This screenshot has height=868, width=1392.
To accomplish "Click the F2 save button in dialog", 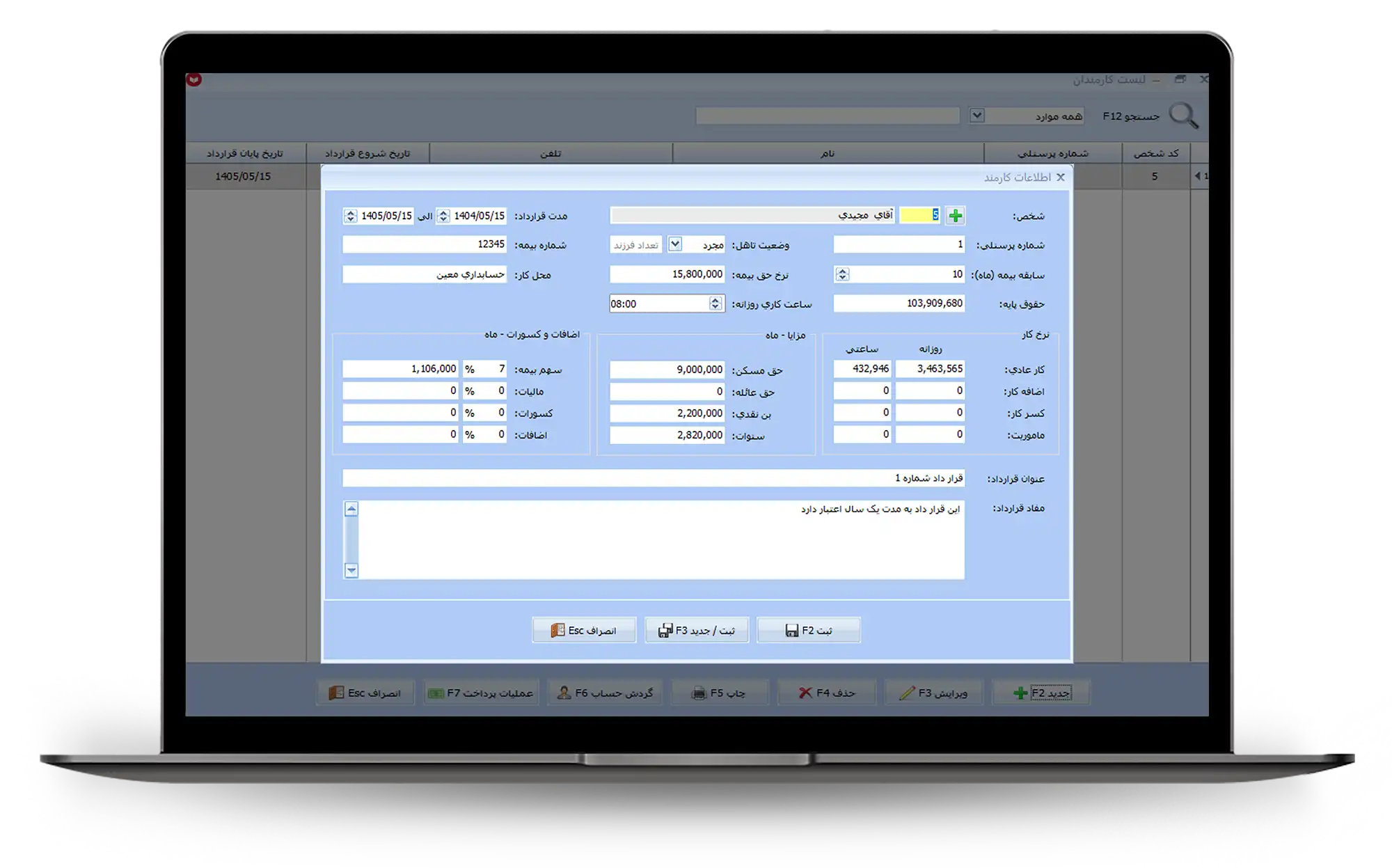I will pos(808,630).
